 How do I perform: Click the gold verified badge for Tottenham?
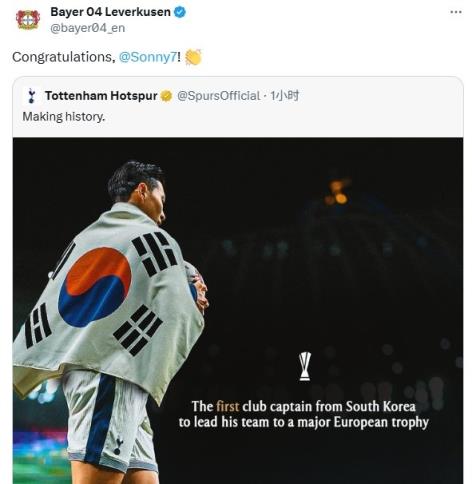(166, 96)
